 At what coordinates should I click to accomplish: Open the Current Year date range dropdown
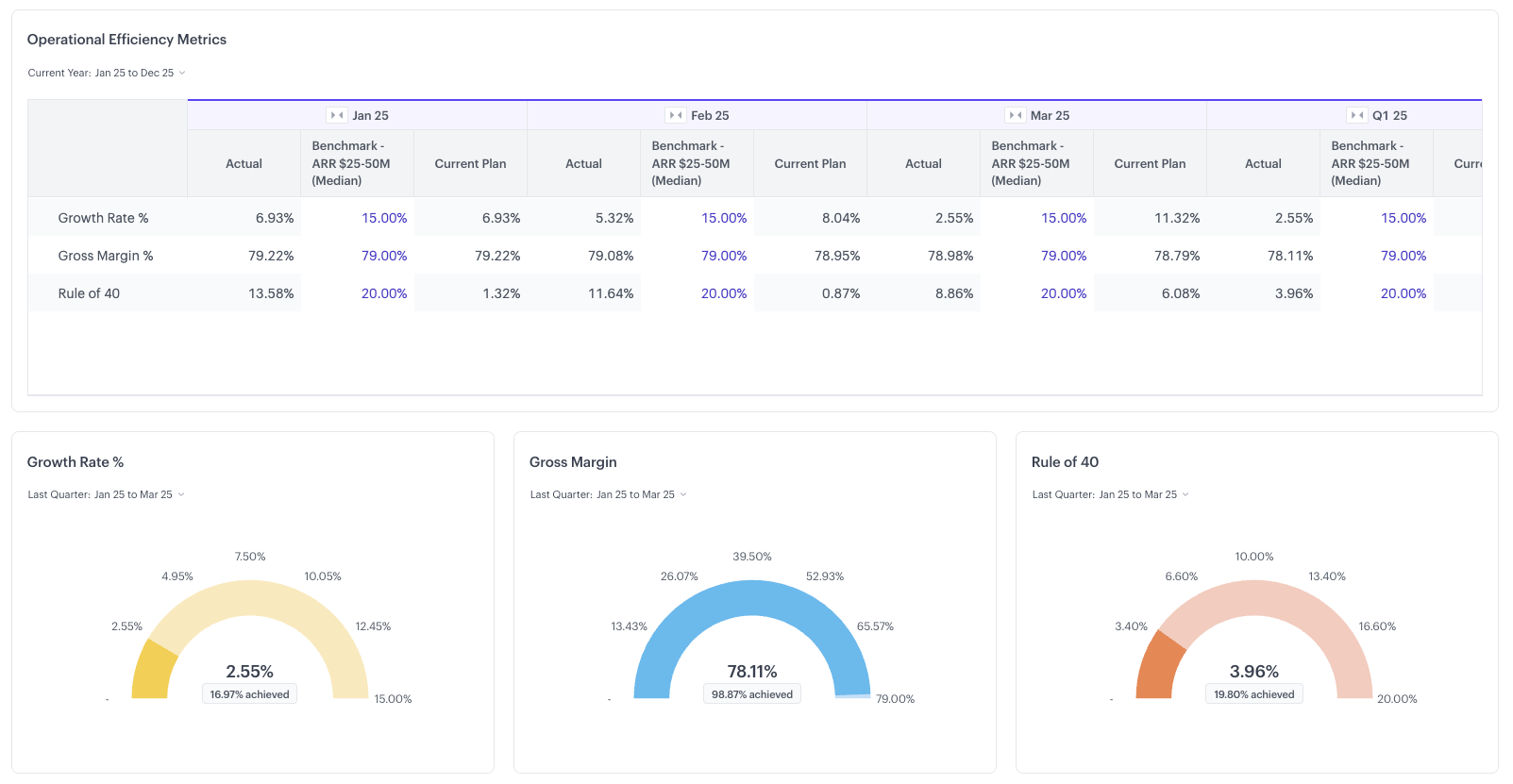107,73
